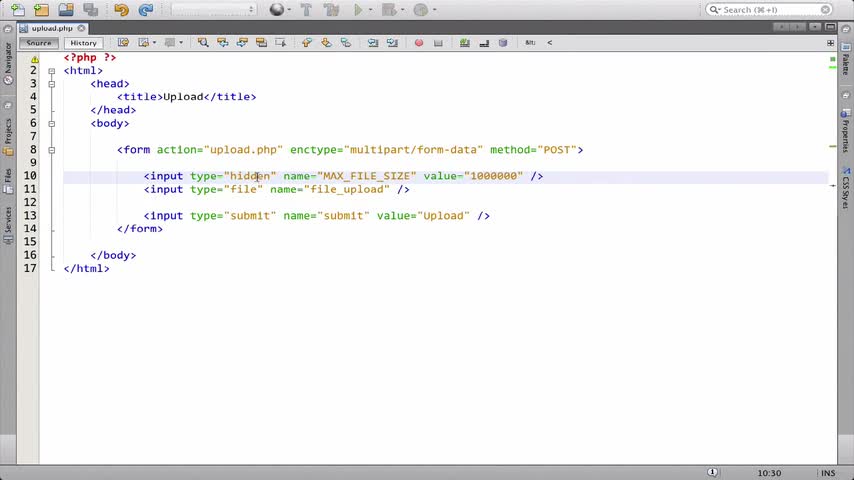Click the Clean and Build icon
This screenshot has height=480, width=854.
(331, 10)
